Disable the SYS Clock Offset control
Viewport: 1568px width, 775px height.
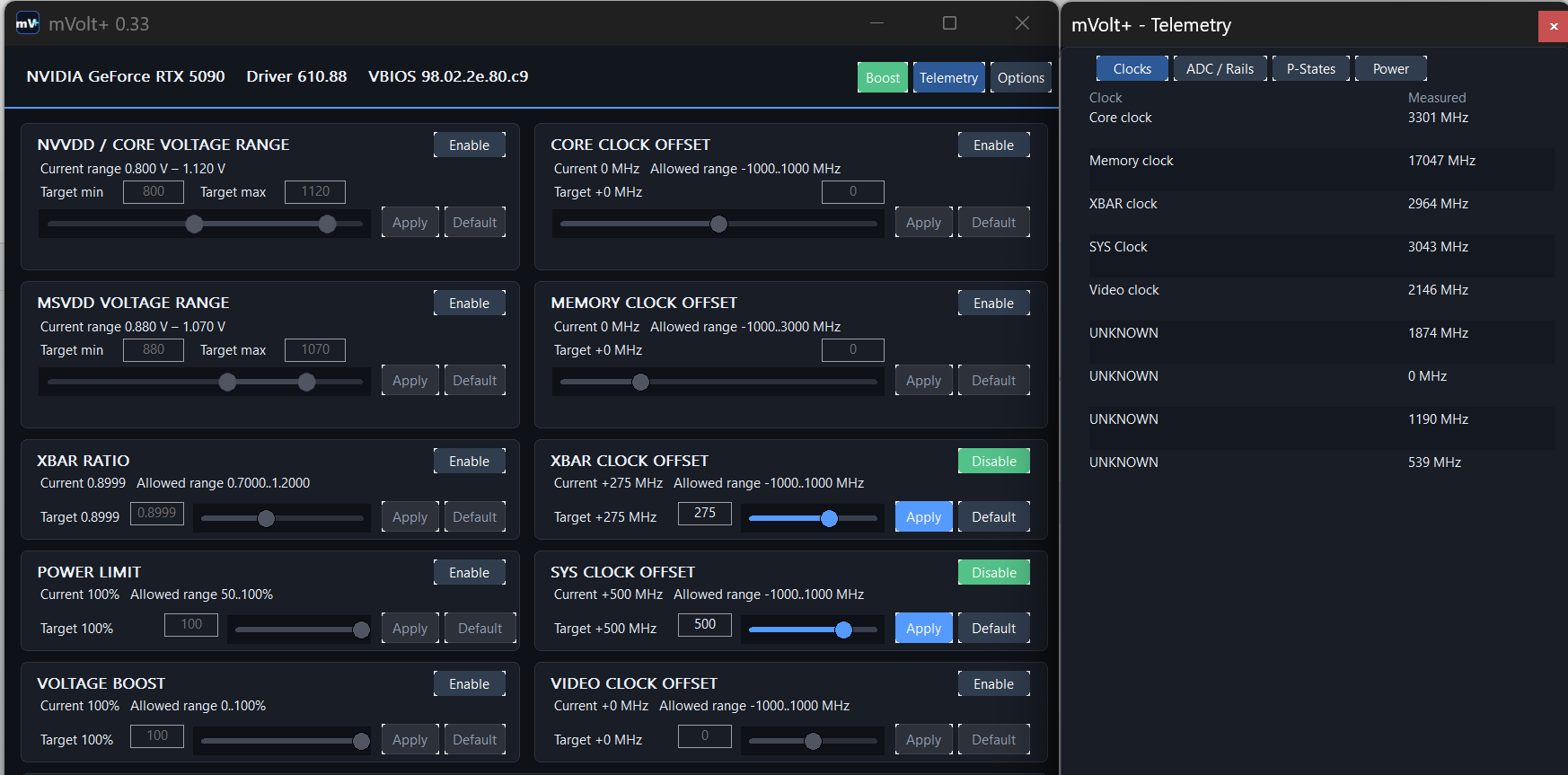tap(994, 573)
